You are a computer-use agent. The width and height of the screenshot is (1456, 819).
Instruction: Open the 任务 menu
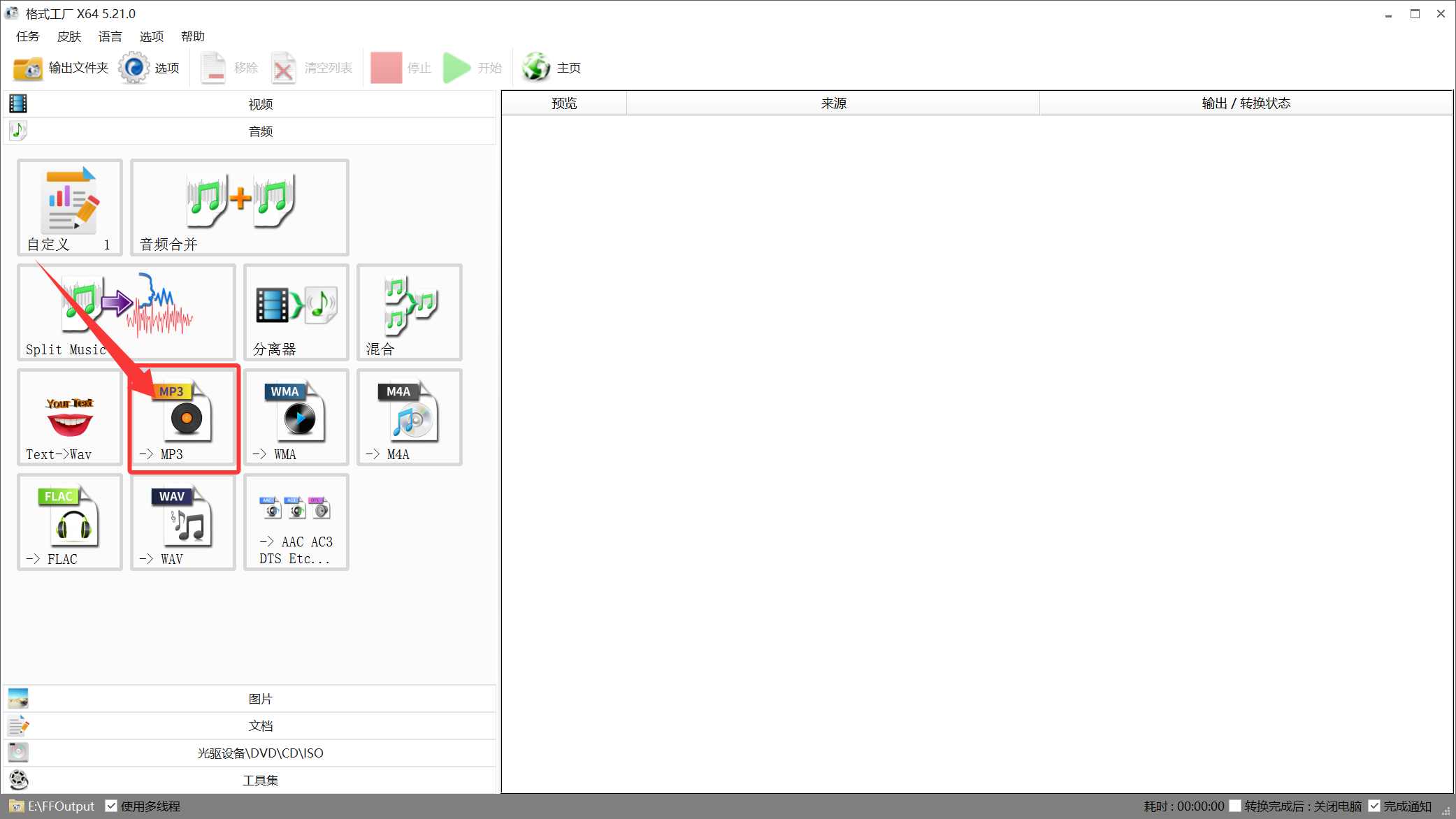[x=28, y=36]
